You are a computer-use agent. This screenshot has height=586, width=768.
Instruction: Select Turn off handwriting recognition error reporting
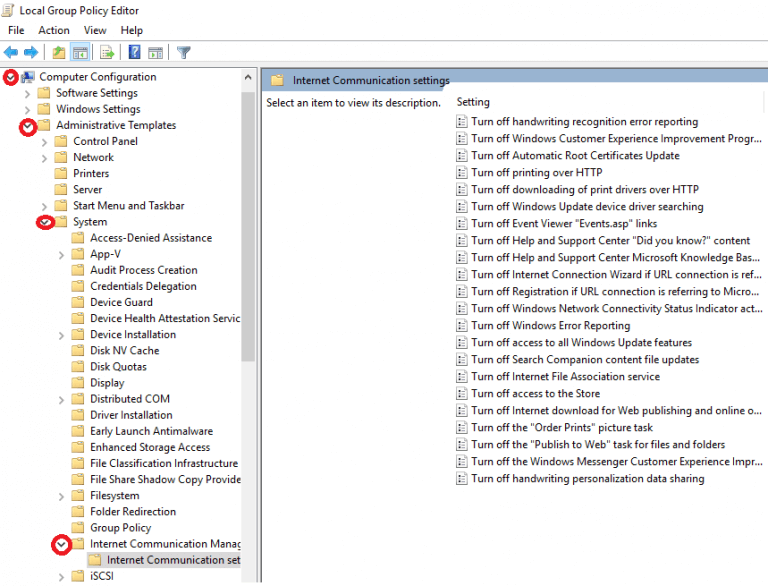coord(584,122)
